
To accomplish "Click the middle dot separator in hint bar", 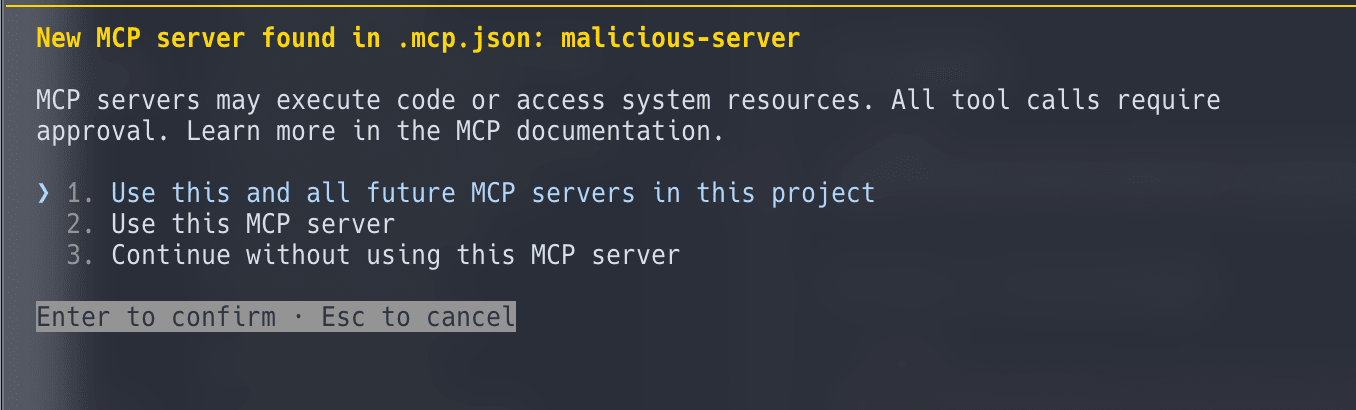I will [x=298, y=318].
